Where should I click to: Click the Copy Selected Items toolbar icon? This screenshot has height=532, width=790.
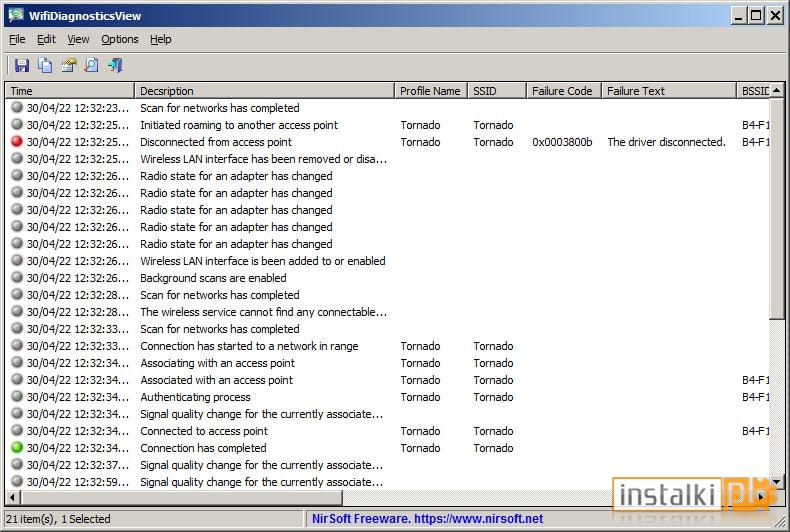tap(45, 65)
